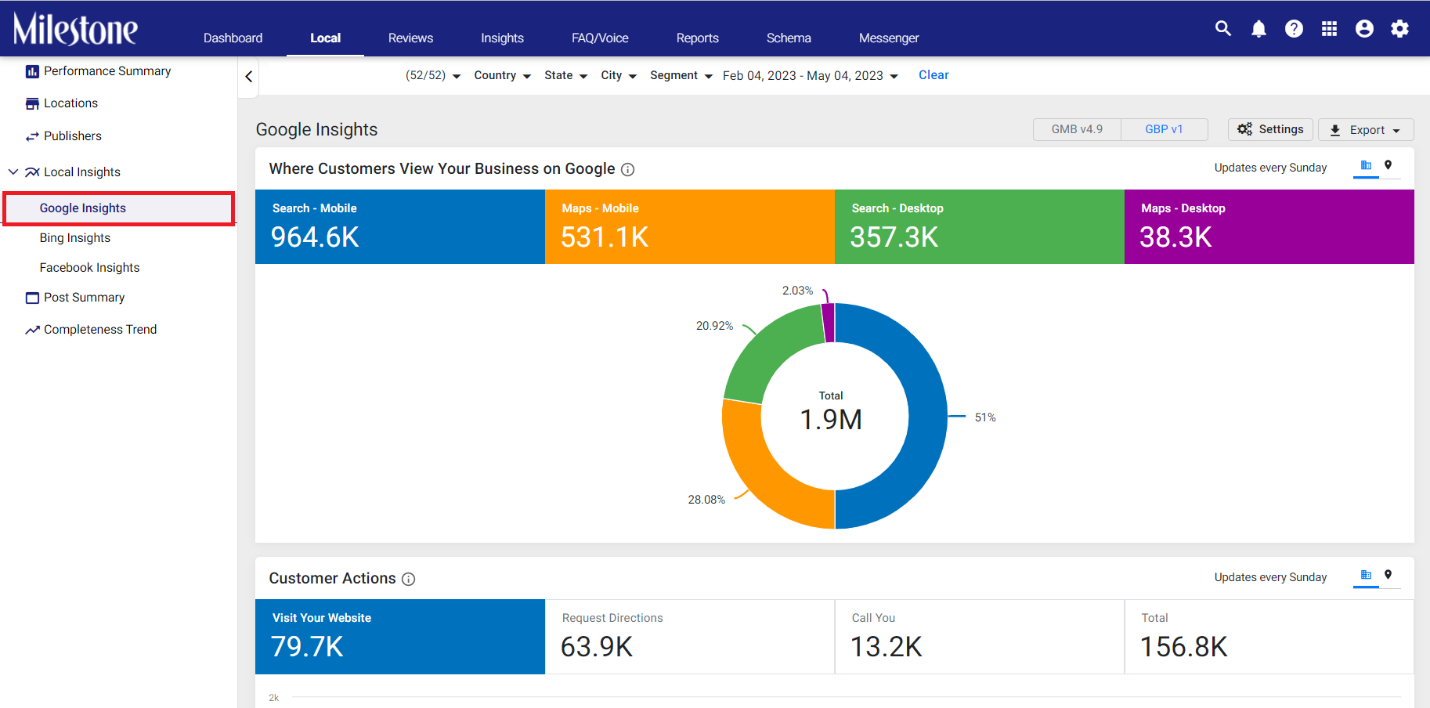Click the Local Insights trend icon
The height and width of the screenshot is (708, 1430).
[32, 172]
